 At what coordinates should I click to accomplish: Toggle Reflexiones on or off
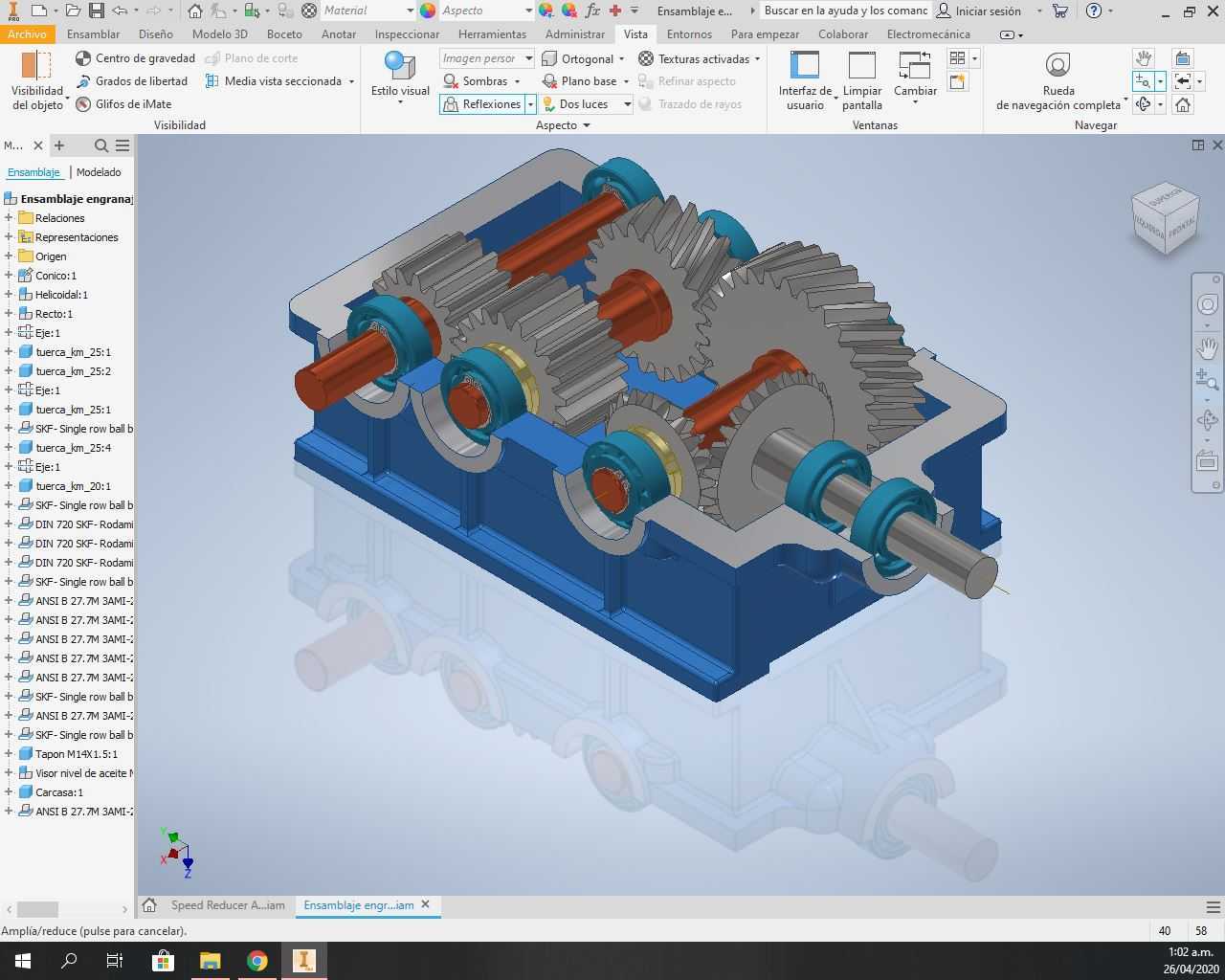pos(482,104)
